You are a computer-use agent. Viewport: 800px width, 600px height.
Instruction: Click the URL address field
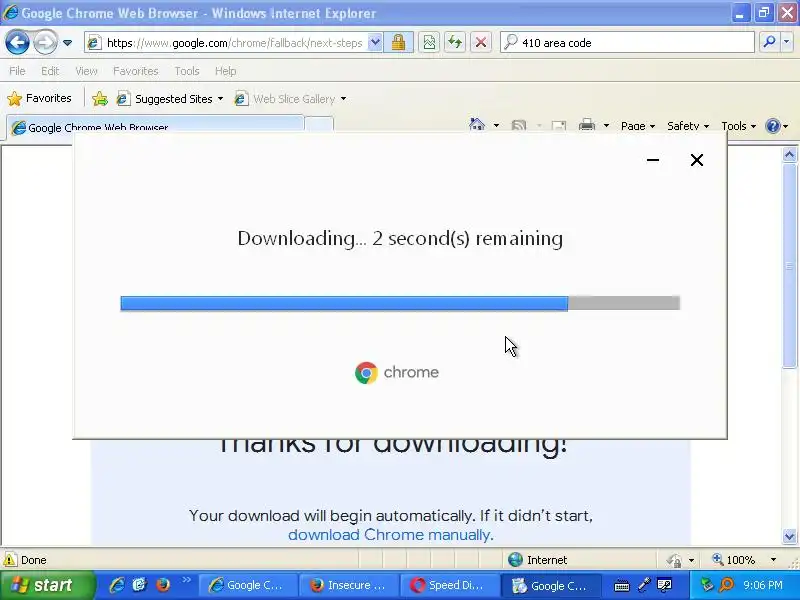click(x=234, y=43)
